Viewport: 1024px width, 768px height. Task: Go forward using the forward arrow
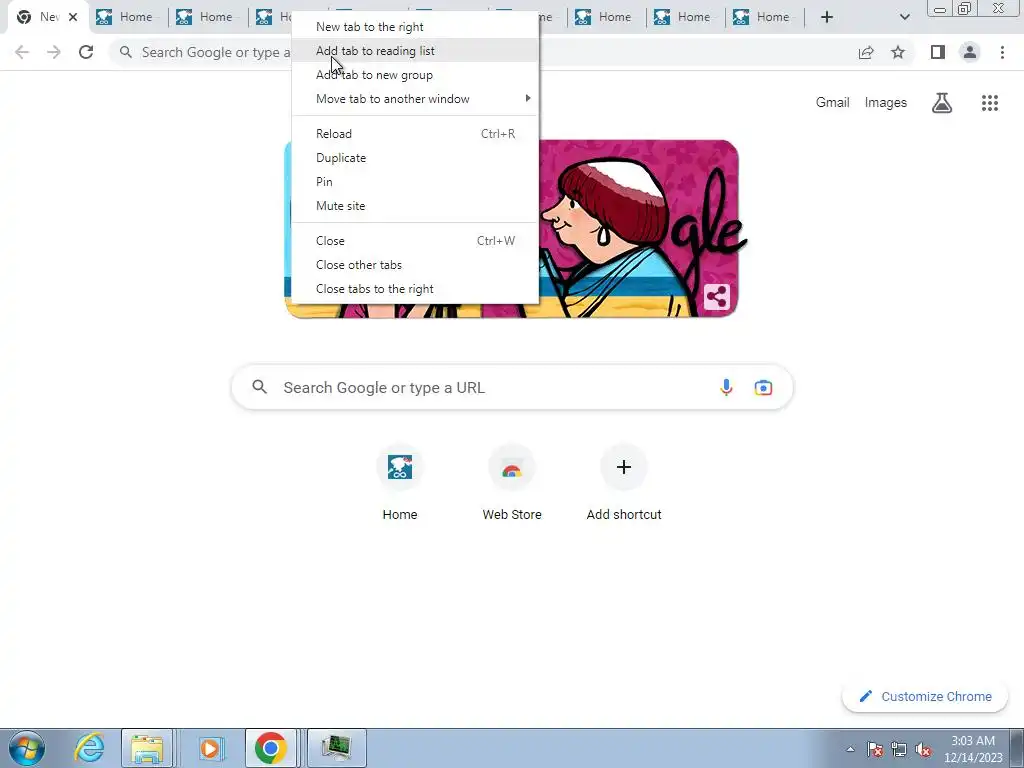tap(54, 52)
